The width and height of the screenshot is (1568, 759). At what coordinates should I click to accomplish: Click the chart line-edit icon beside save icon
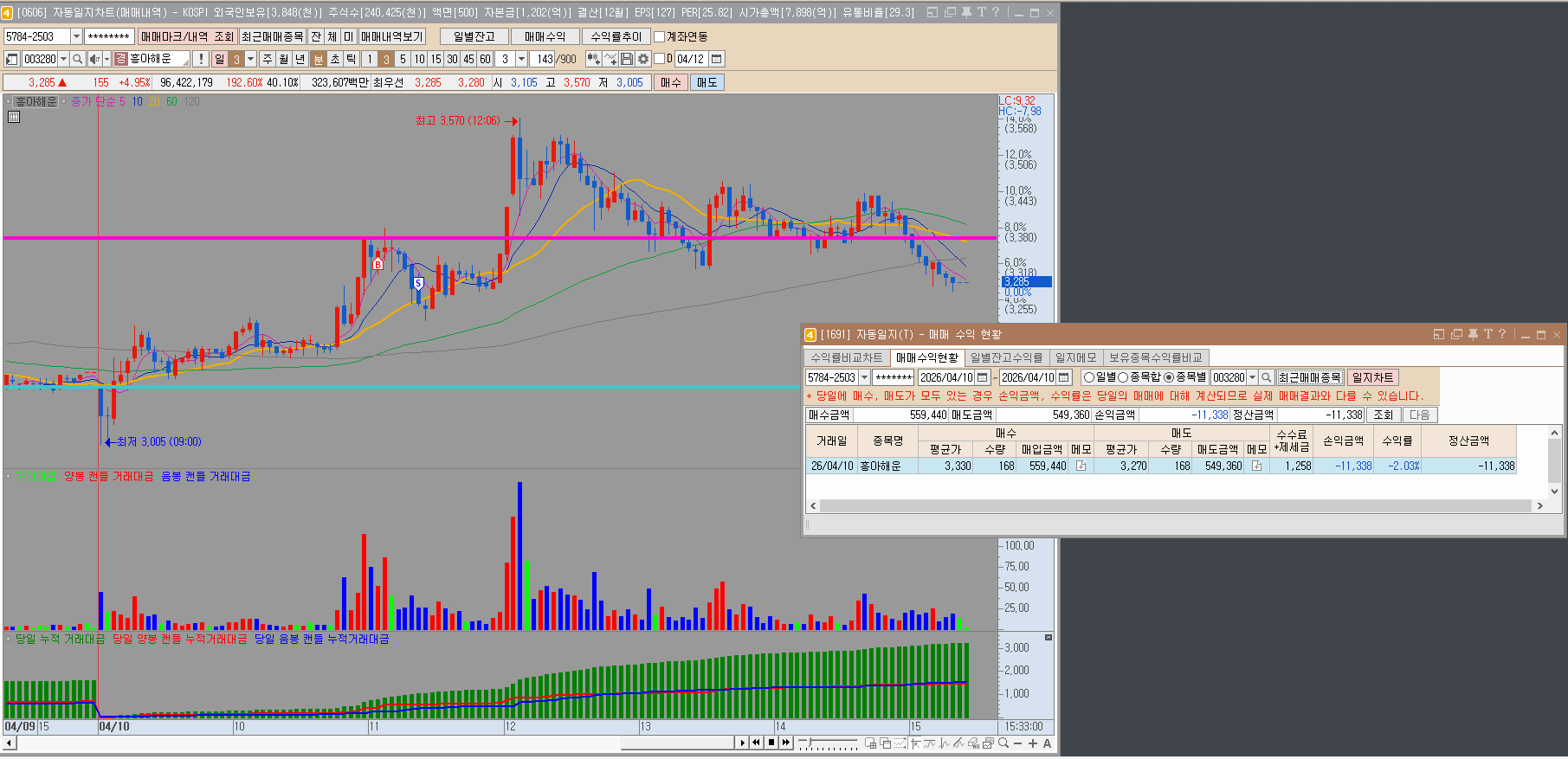point(611,59)
